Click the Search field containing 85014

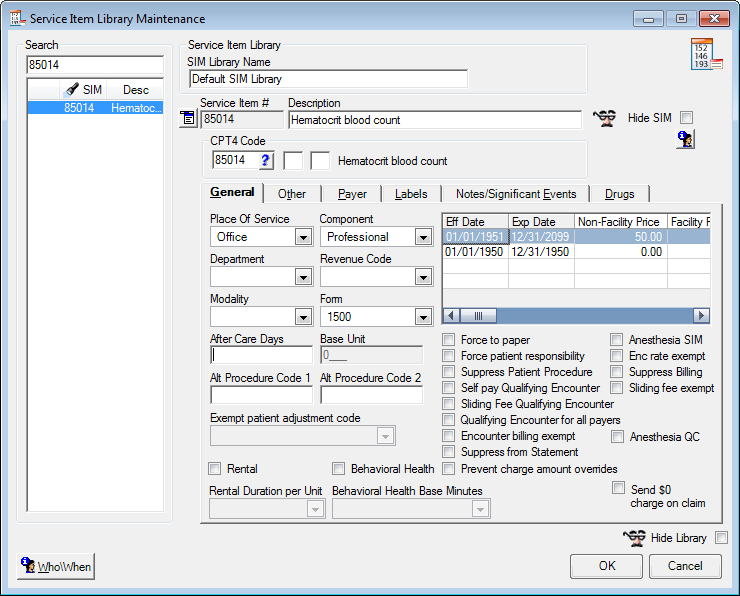(95, 65)
